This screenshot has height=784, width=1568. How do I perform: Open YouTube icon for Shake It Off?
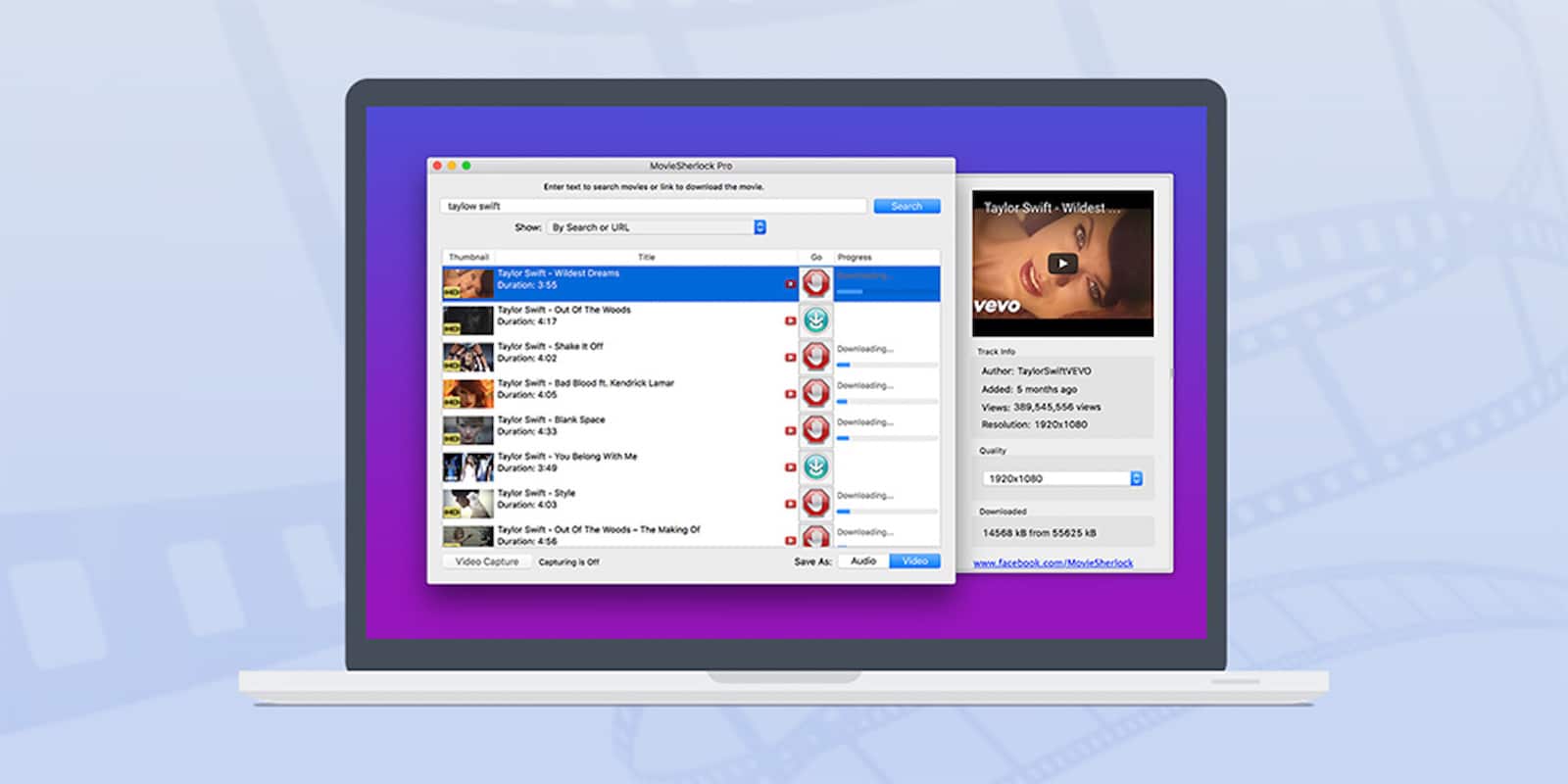pyautogui.click(x=790, y=358)
